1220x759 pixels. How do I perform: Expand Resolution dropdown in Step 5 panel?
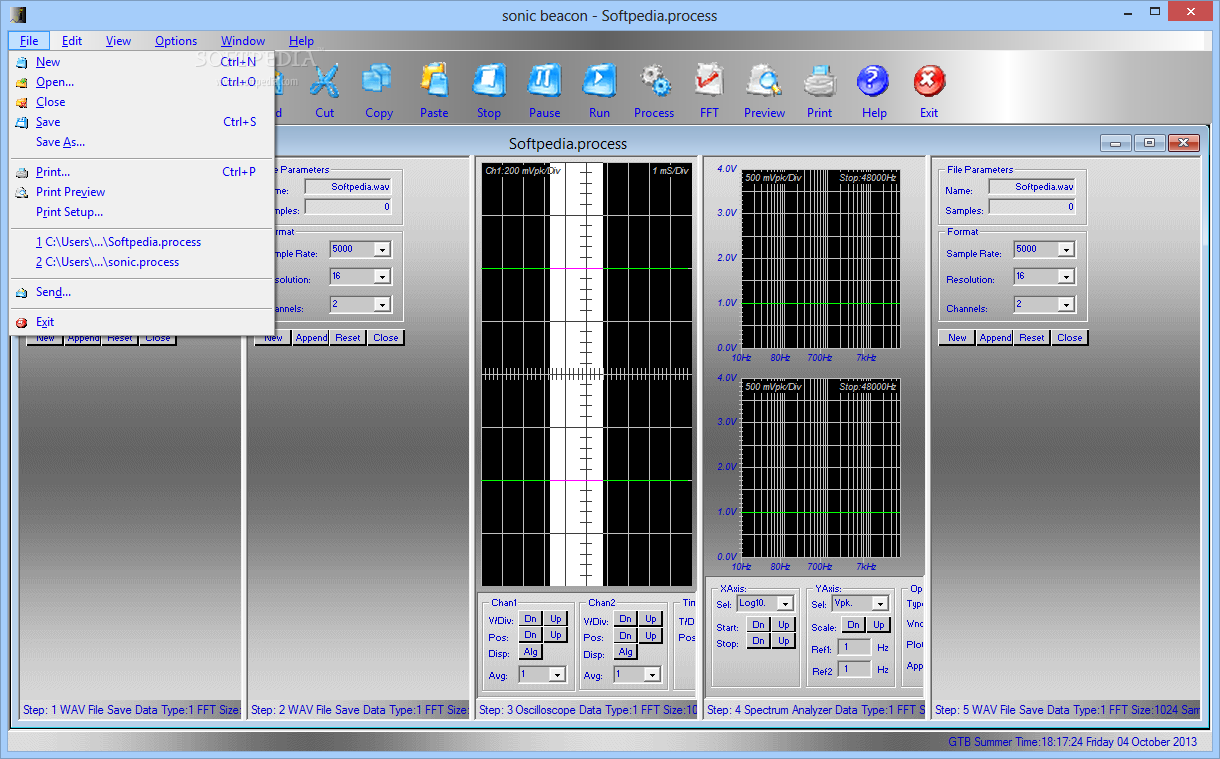tap(1066, 277)
